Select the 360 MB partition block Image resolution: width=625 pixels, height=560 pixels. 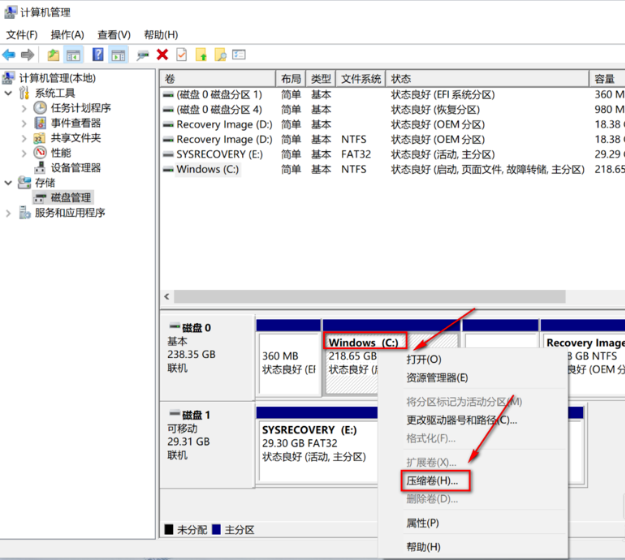pyautogui.click(x=289, y=357)
